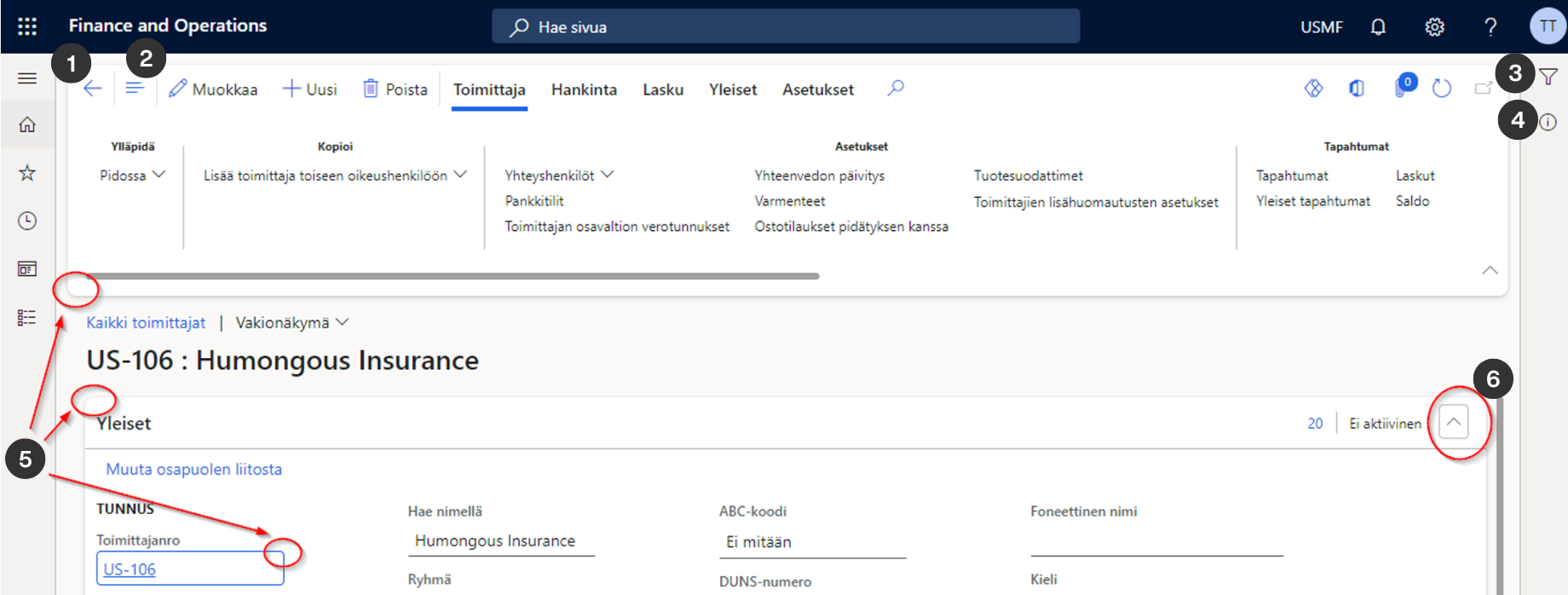
Task: Click Kaikki toimittajat breadcrumb link
Action: pos(146,322)
